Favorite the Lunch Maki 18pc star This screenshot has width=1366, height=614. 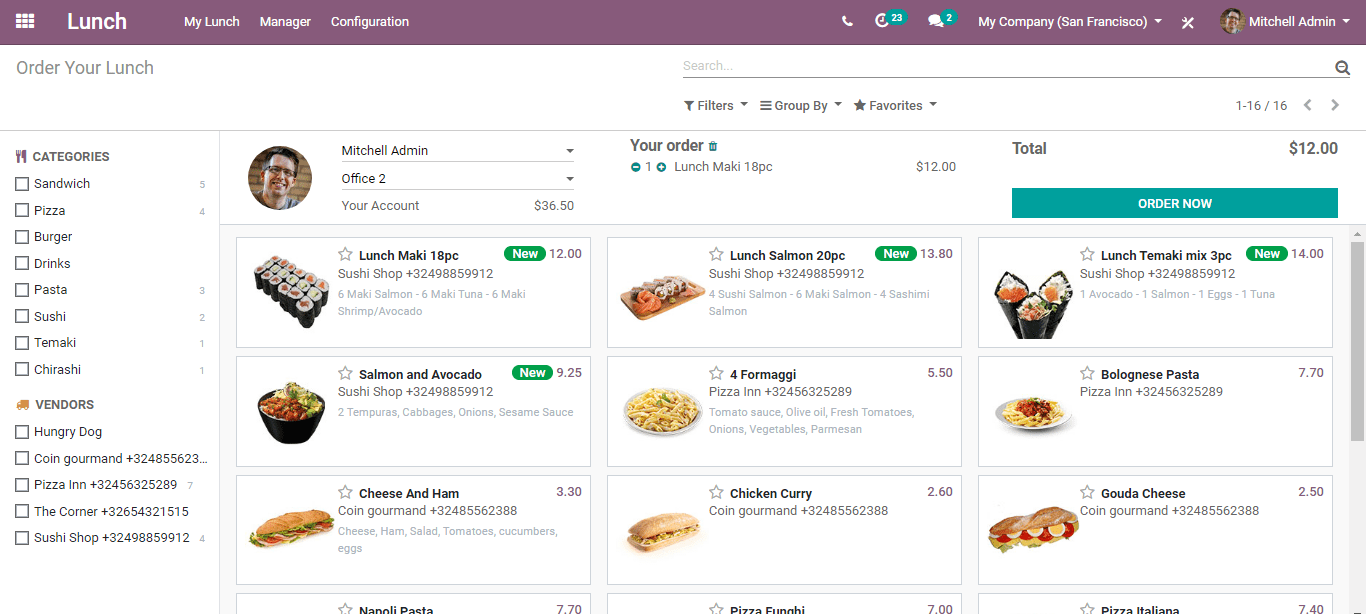(x=345, y=254)
